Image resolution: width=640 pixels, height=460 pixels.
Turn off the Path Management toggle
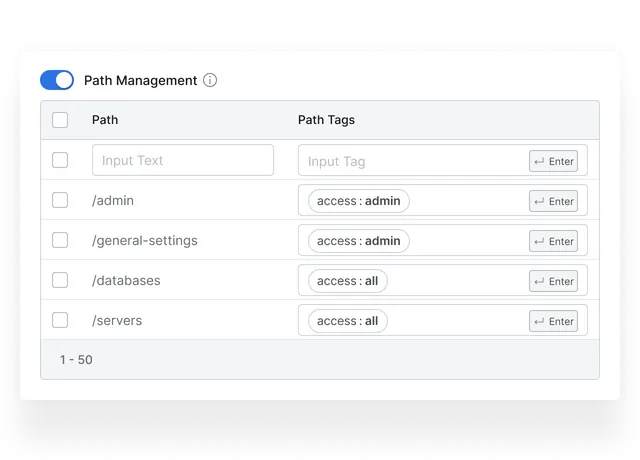(57, 80)
